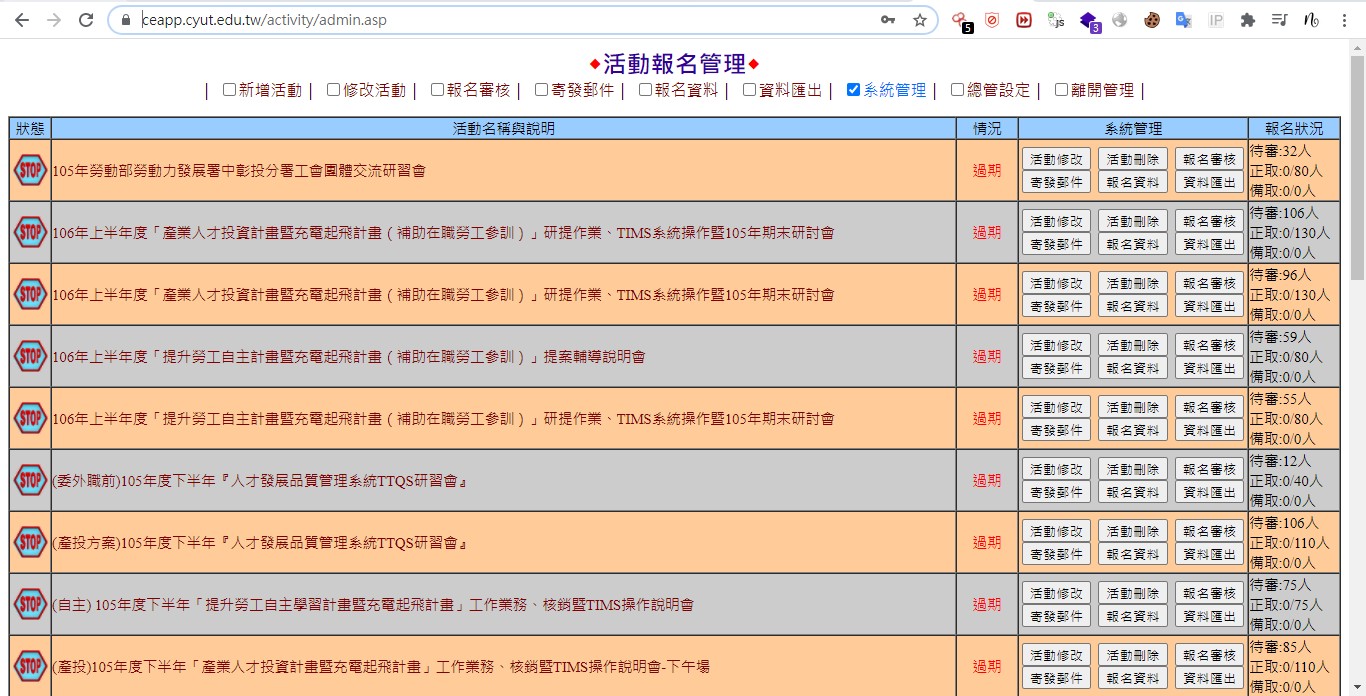The width and height of the screenshot is (1366, 696).
Task: Click 報名資料 button in (委外職前) row
Action: coord(1132,492)
